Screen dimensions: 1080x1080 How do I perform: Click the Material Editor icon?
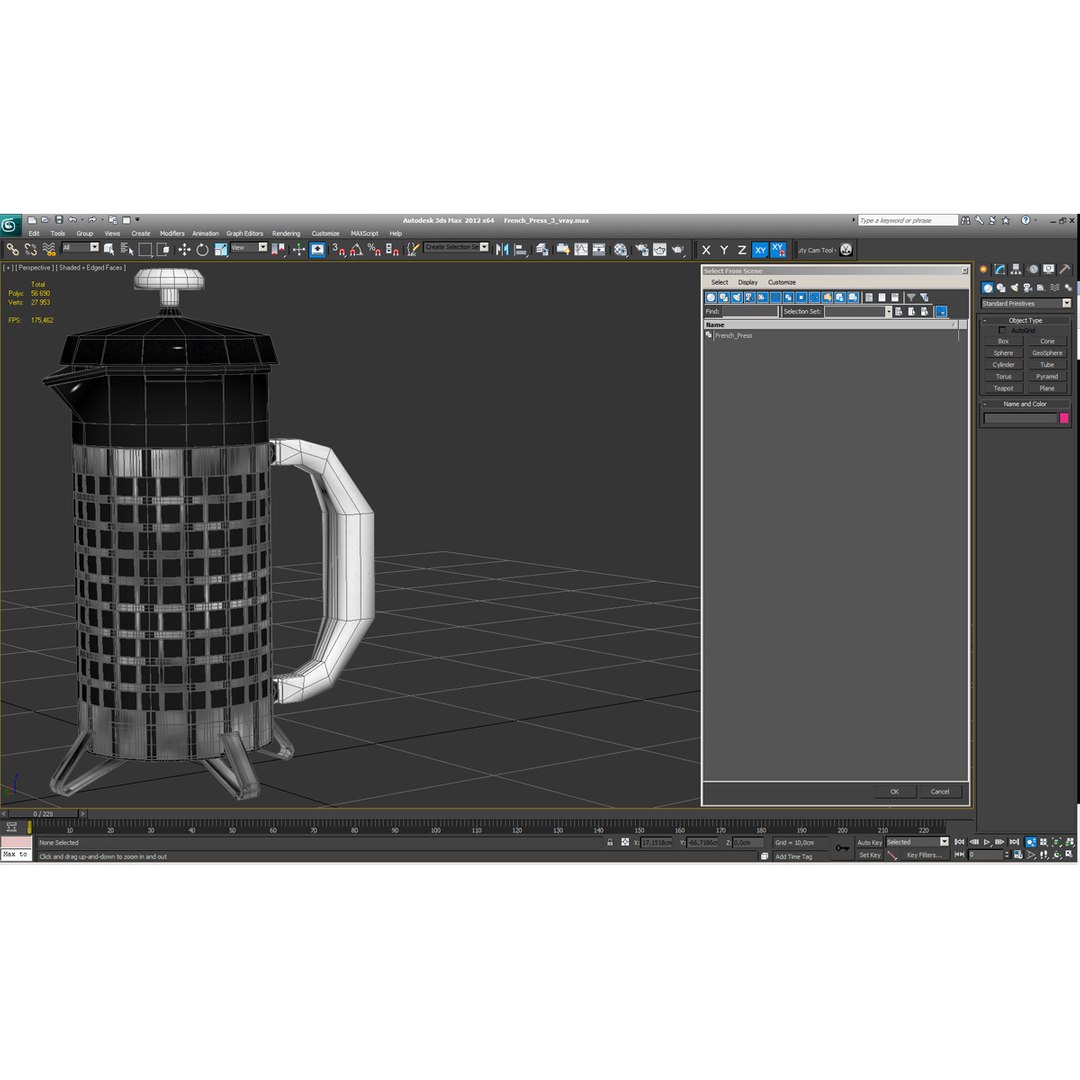621,249
